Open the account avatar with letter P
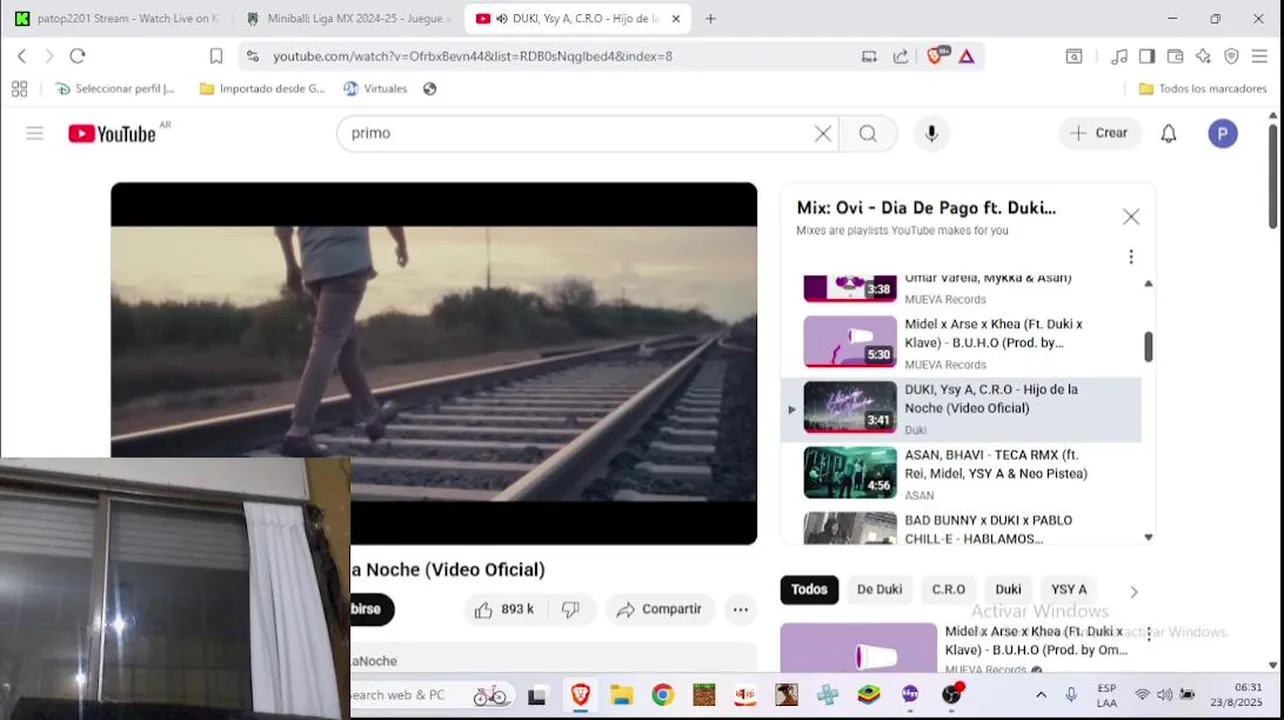Viewport: 1284px width, 720px height. coord(1222,133)
